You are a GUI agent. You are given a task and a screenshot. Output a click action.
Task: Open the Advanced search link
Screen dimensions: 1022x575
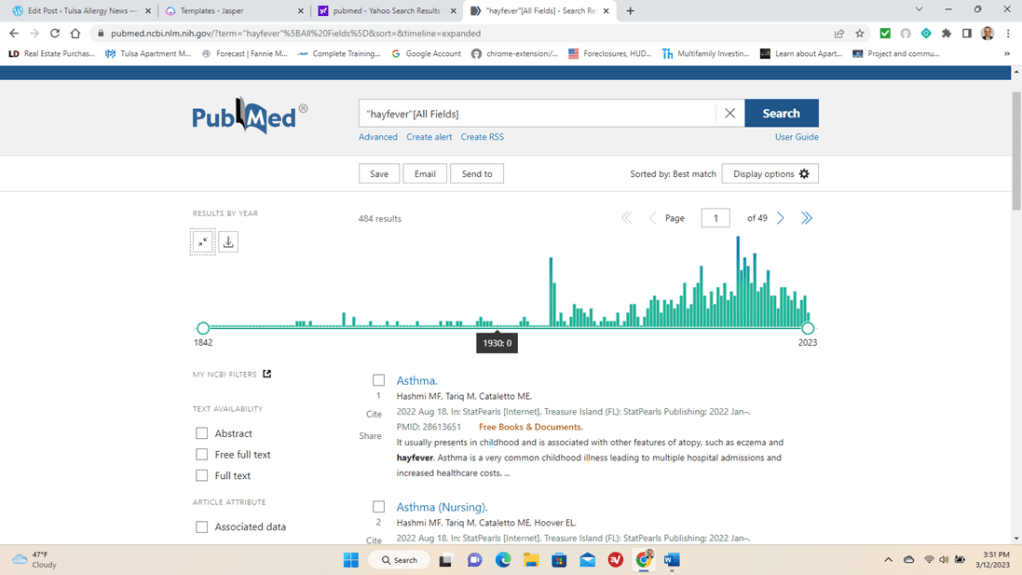click(378, 137)
